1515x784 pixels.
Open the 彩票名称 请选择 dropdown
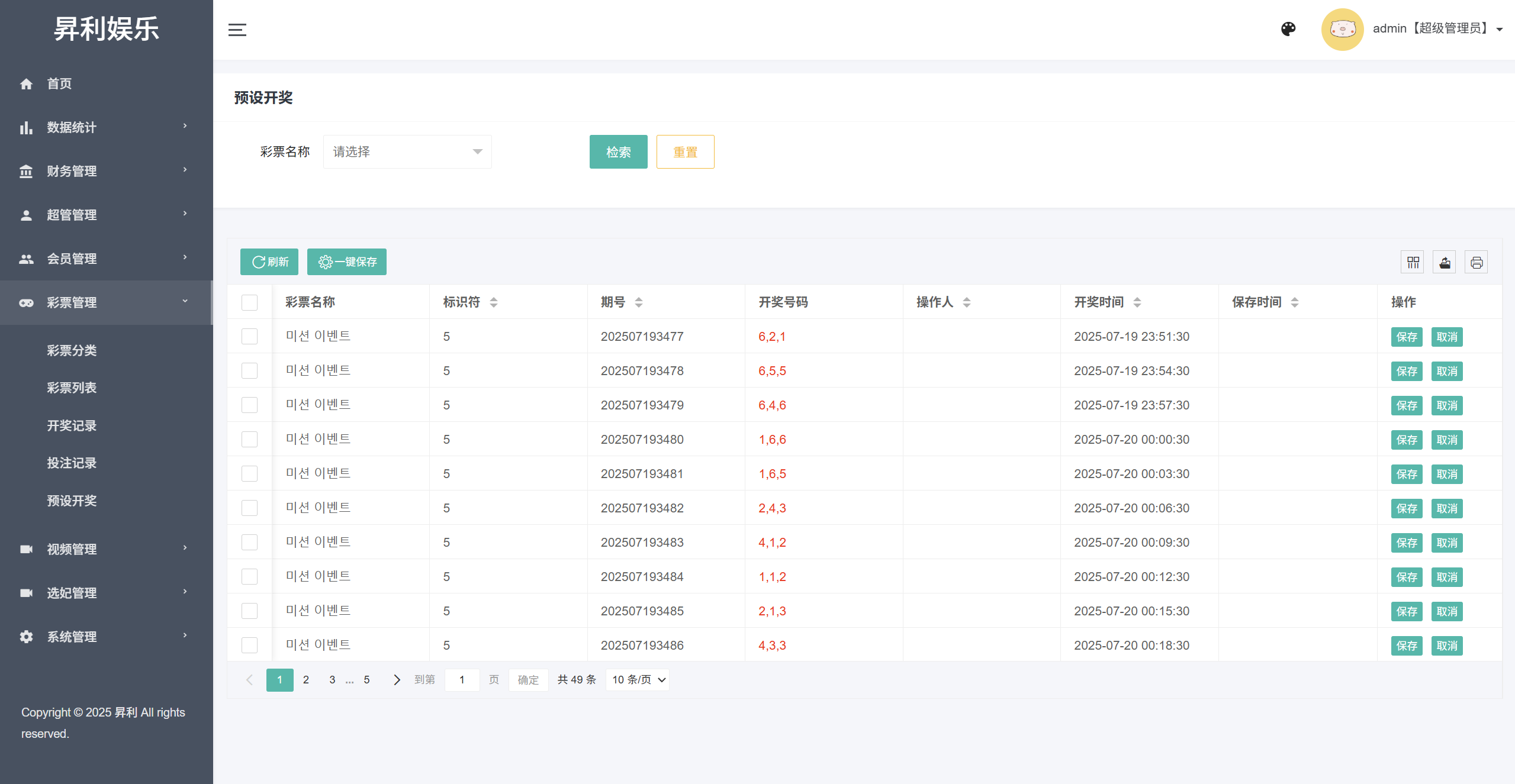(x=407, y=152)
